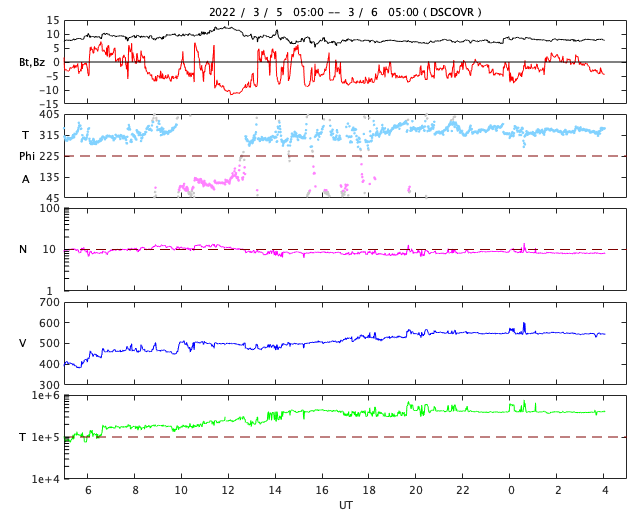Viewport: 640px width, 512px height.
Task: Click the '700' velocity tick label
Action: [50, 303]
